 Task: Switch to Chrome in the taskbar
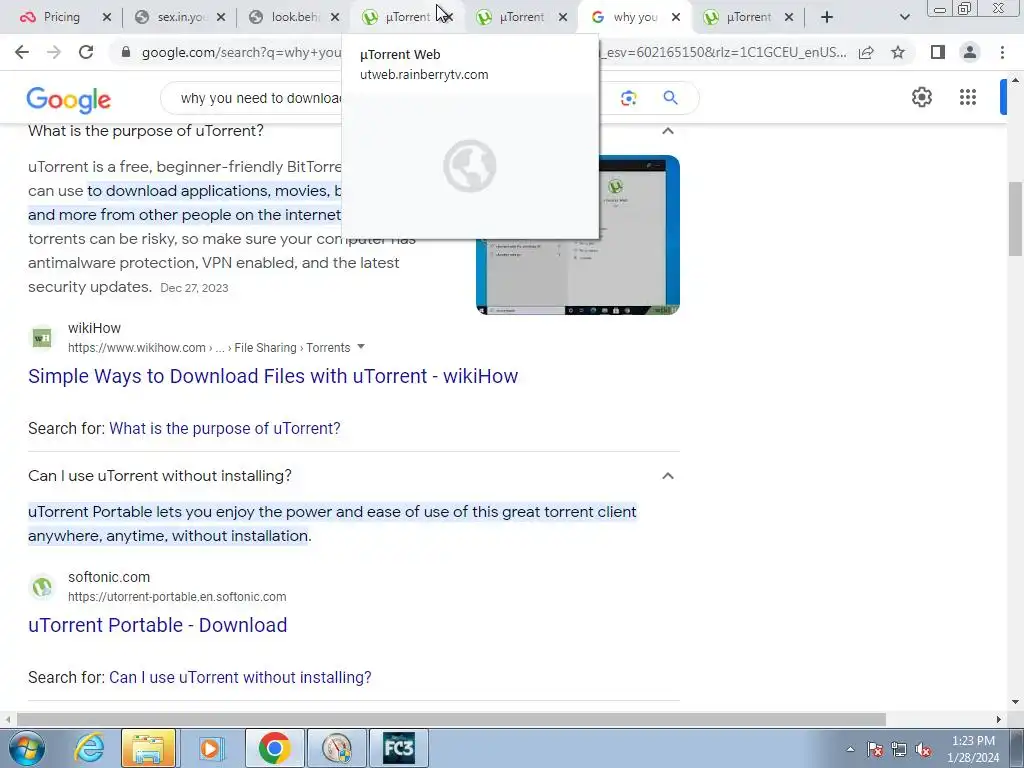tap(274, 748)
